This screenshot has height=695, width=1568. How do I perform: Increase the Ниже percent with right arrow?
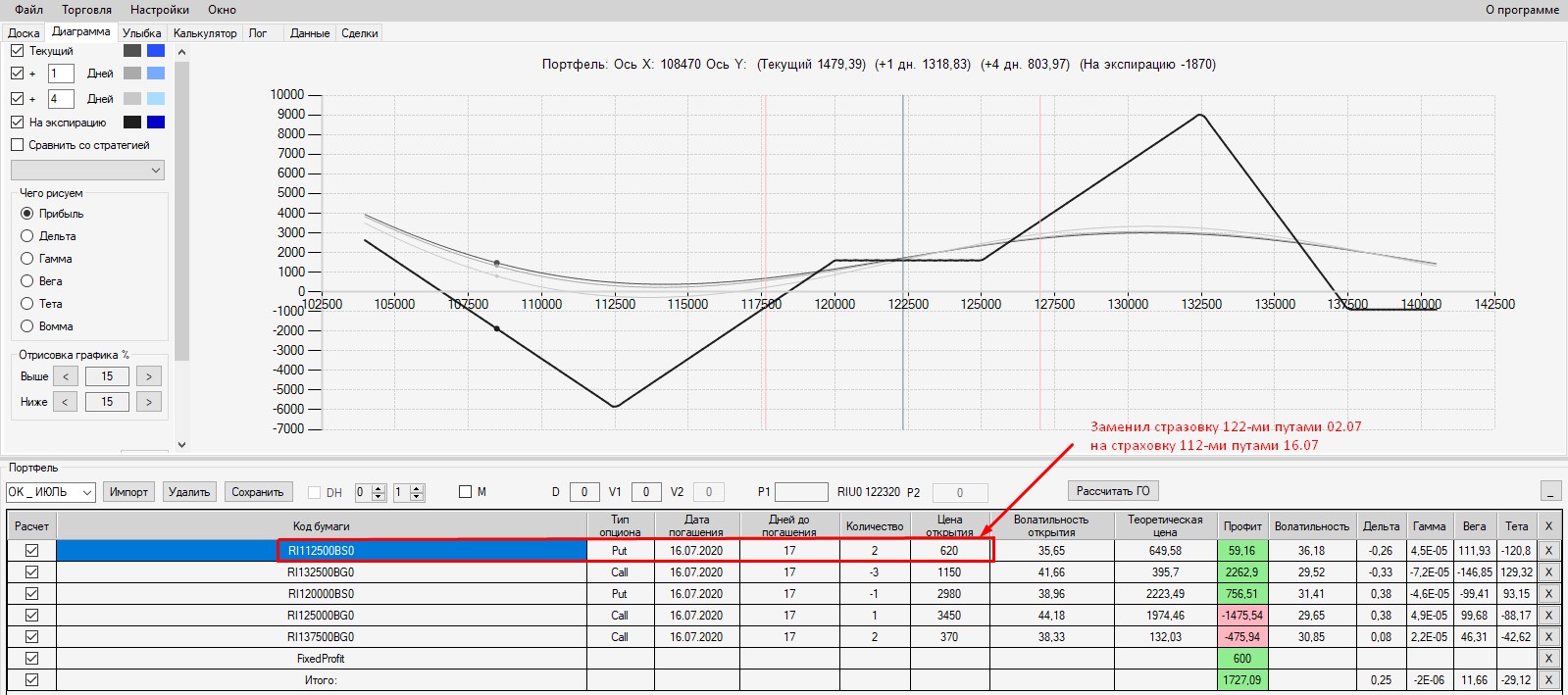[149, 402]
